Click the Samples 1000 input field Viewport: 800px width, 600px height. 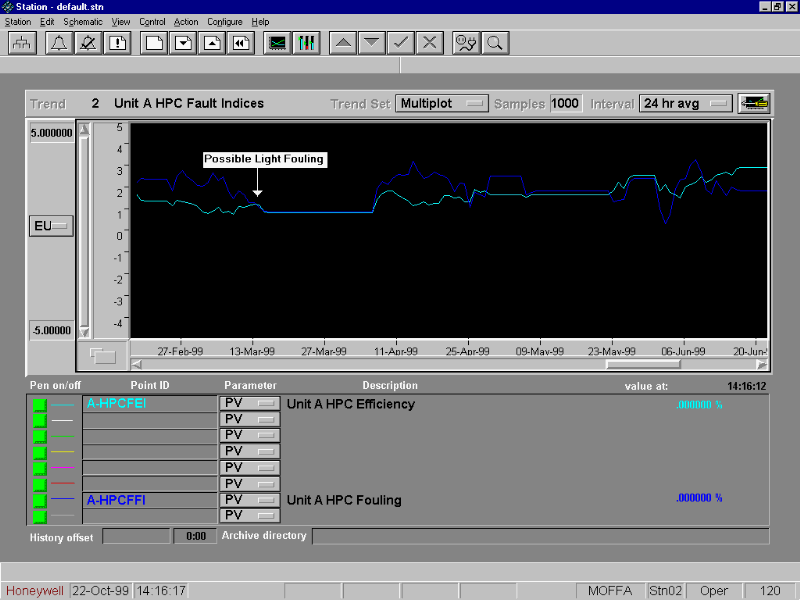(x=565, y=103)
